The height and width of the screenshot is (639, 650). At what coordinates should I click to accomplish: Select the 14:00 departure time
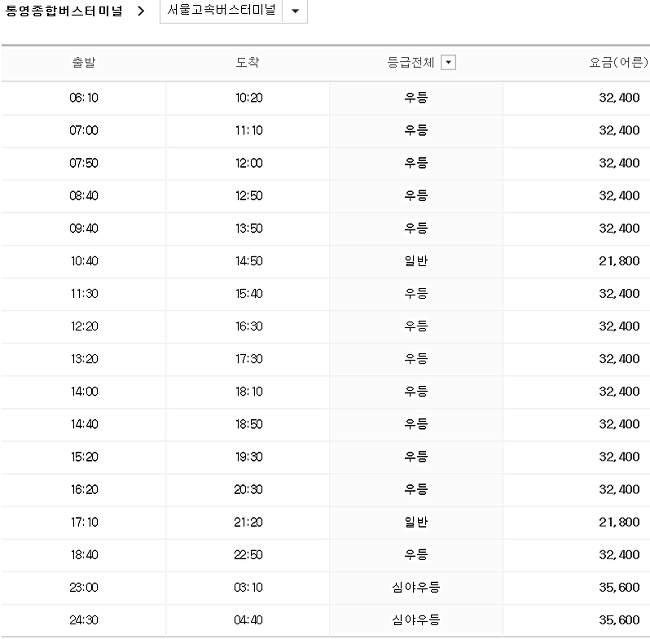pos(84,391)
